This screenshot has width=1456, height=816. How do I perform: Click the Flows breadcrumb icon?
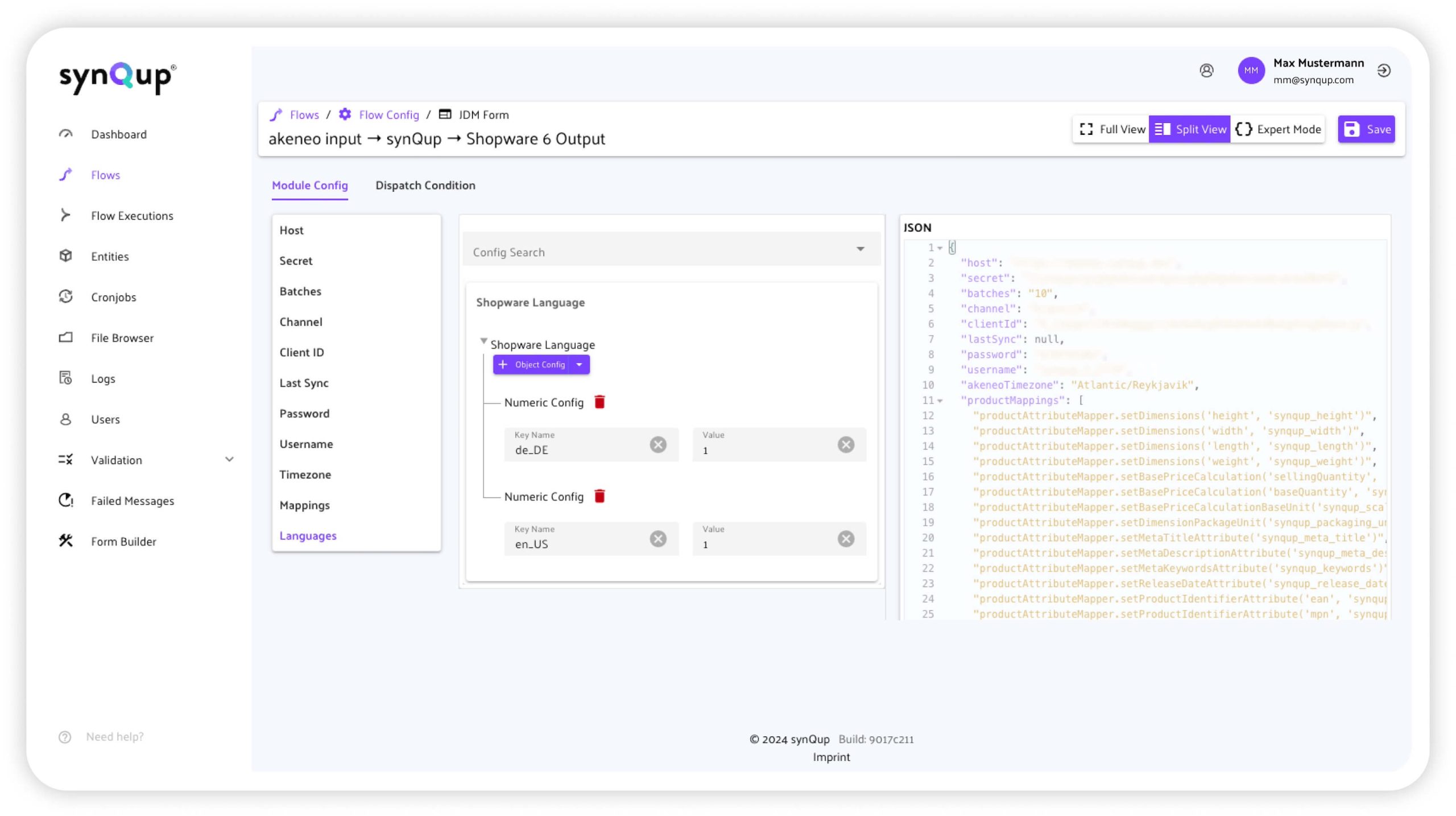tap(276, 114)
